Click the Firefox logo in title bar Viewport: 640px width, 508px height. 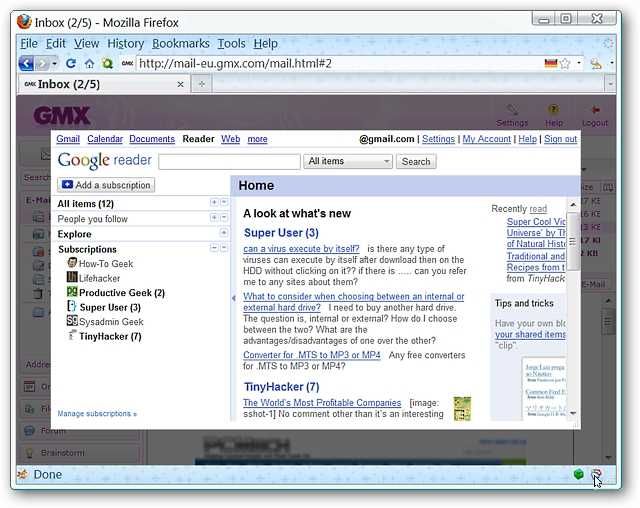pyautogui.click(x=24, y=22)
